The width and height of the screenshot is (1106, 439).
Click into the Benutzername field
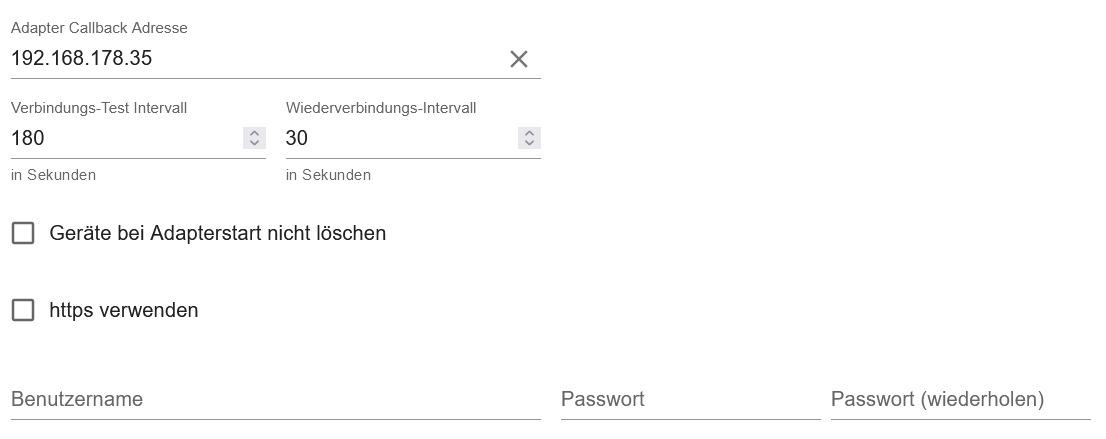(x=275, y=400)
